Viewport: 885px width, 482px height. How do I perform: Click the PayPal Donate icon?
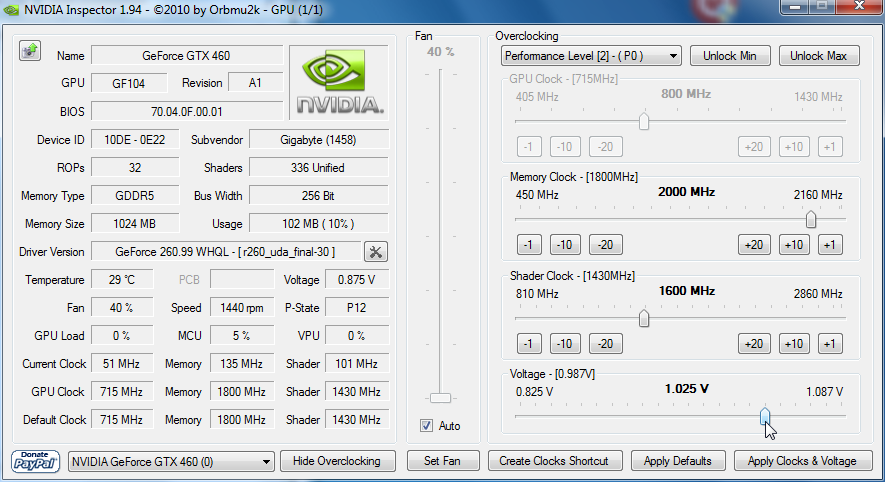[36, 461]
